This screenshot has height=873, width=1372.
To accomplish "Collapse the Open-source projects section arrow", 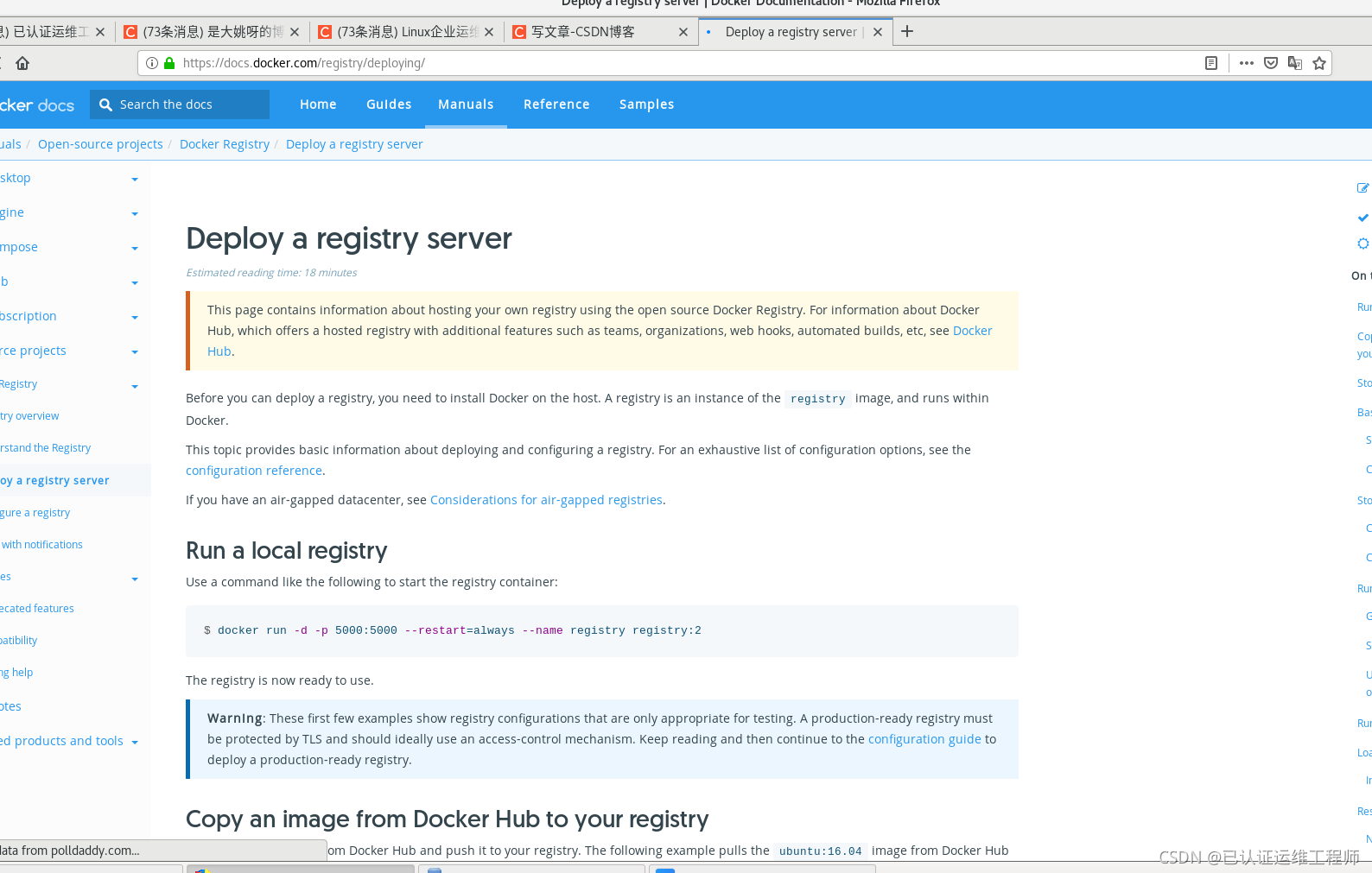I will click(135, 352).
